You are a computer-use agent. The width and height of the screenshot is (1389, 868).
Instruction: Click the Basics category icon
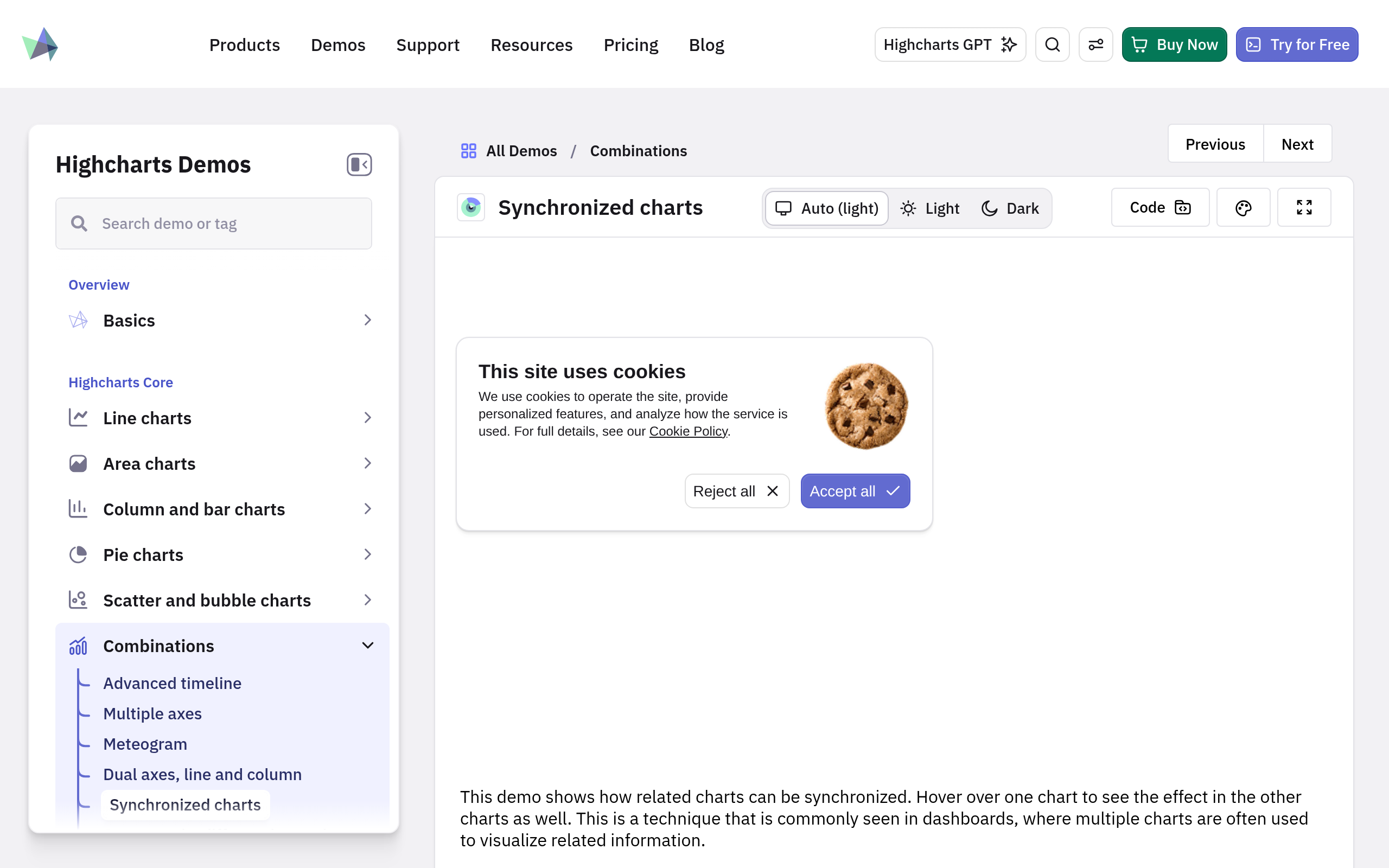click(78, 320)
